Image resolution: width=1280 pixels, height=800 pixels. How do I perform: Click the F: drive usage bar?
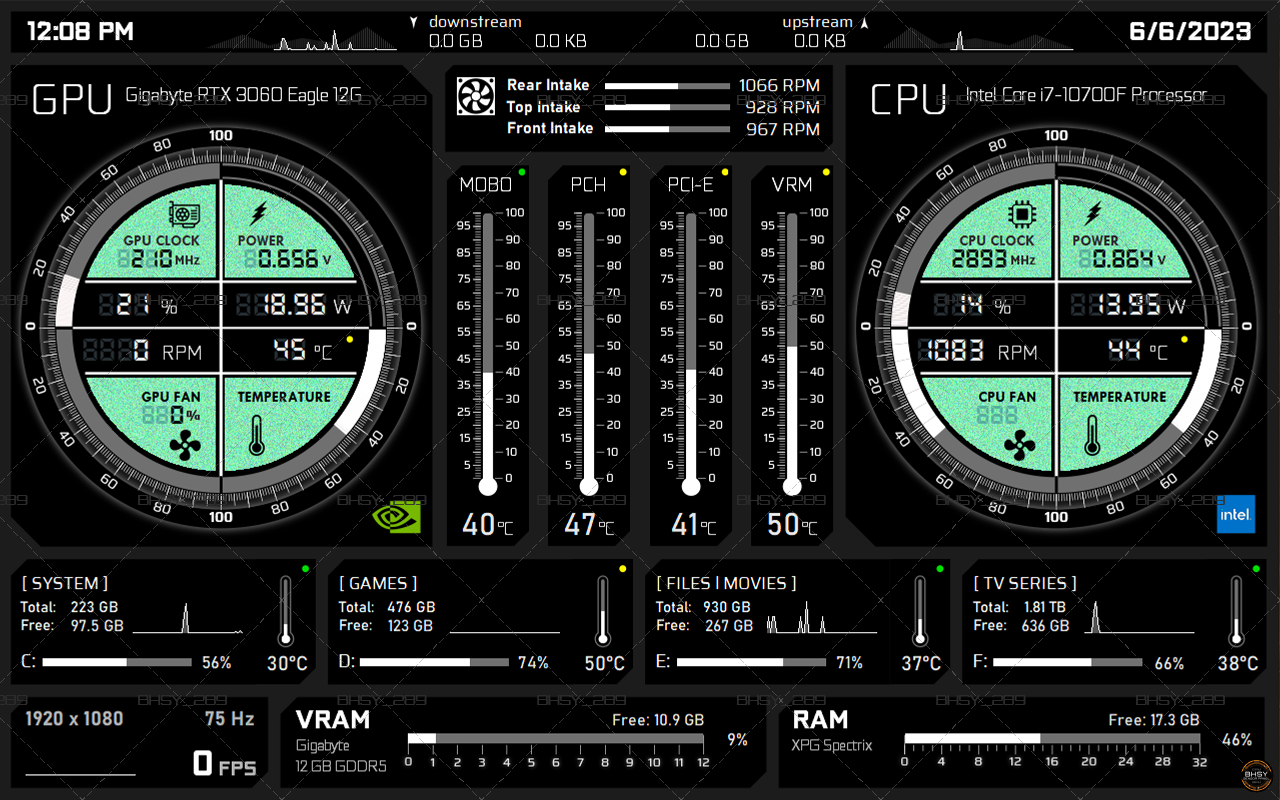point(1068,662)
